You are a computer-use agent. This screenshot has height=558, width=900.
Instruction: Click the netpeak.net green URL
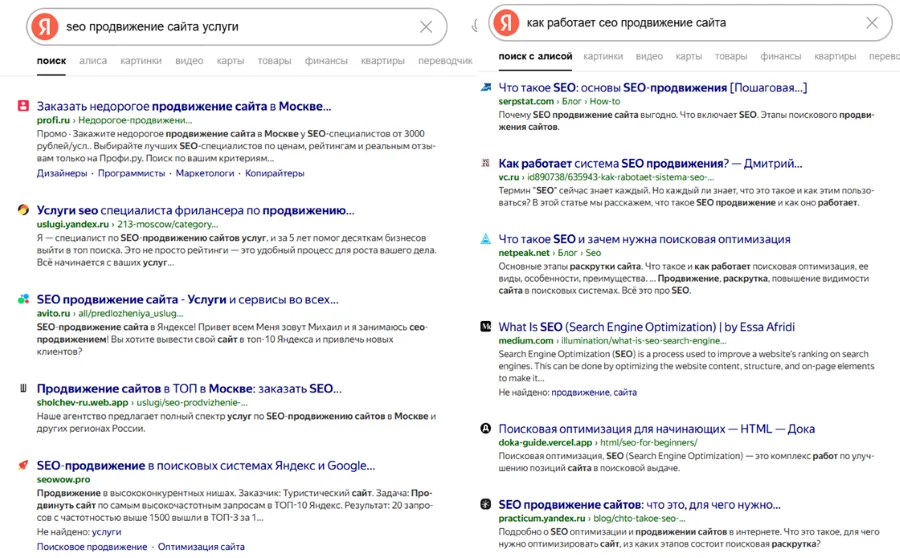pyautogui.click(x=524, y=253)
